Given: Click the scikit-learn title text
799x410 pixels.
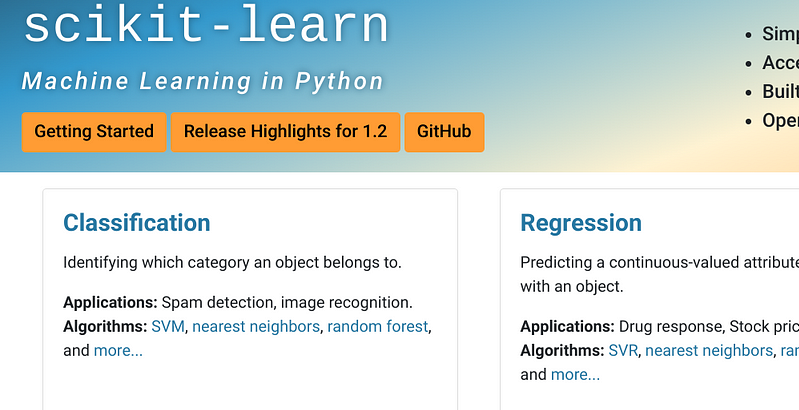Looking at the screenshot, I should coord(206,25).
